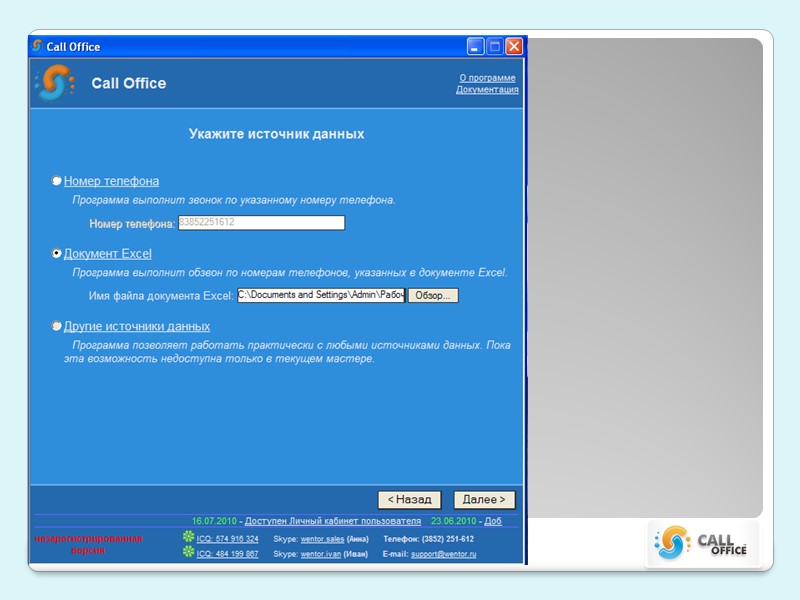Image resolution: width=800 pixels, height=600 pixels.
Task: Click the 'ICQ: 574 916 324' link
Action: coord(228,539)
